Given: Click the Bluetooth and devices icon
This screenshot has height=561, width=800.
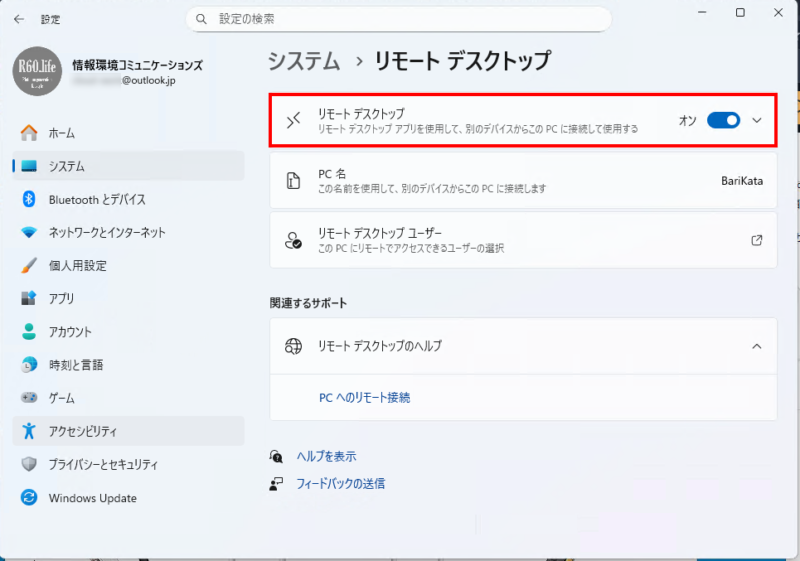Looking at the screenshot, I should [x=29, y=199].
